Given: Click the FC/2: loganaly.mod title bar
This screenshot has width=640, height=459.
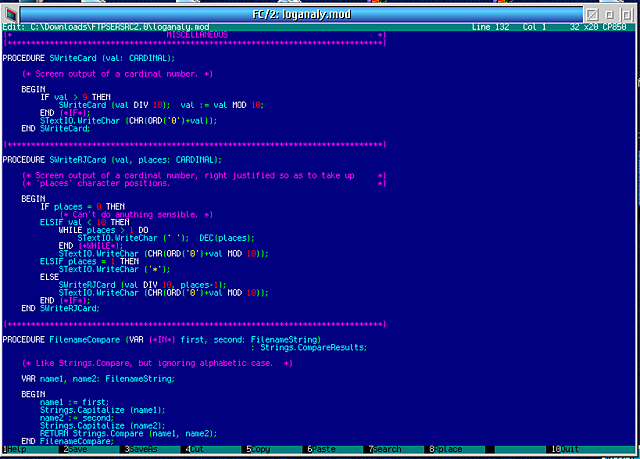Looking at the screenshot, I should tap(302, 15).
